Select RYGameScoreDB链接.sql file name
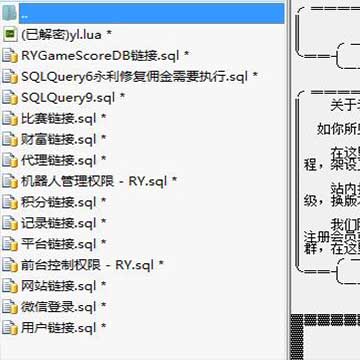The width and height of the screenshot is (360, 360). tap(105, 55)
